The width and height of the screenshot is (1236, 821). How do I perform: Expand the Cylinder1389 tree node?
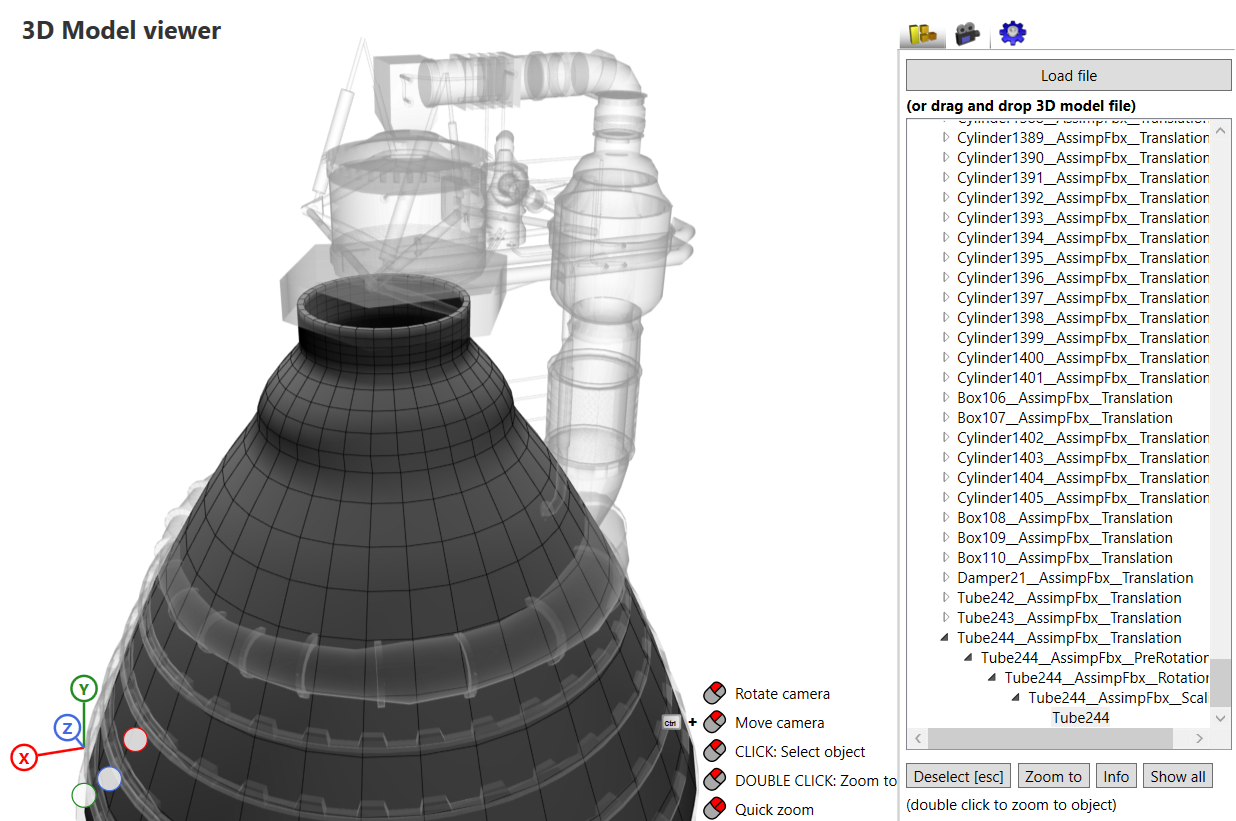tap(946, 137)
